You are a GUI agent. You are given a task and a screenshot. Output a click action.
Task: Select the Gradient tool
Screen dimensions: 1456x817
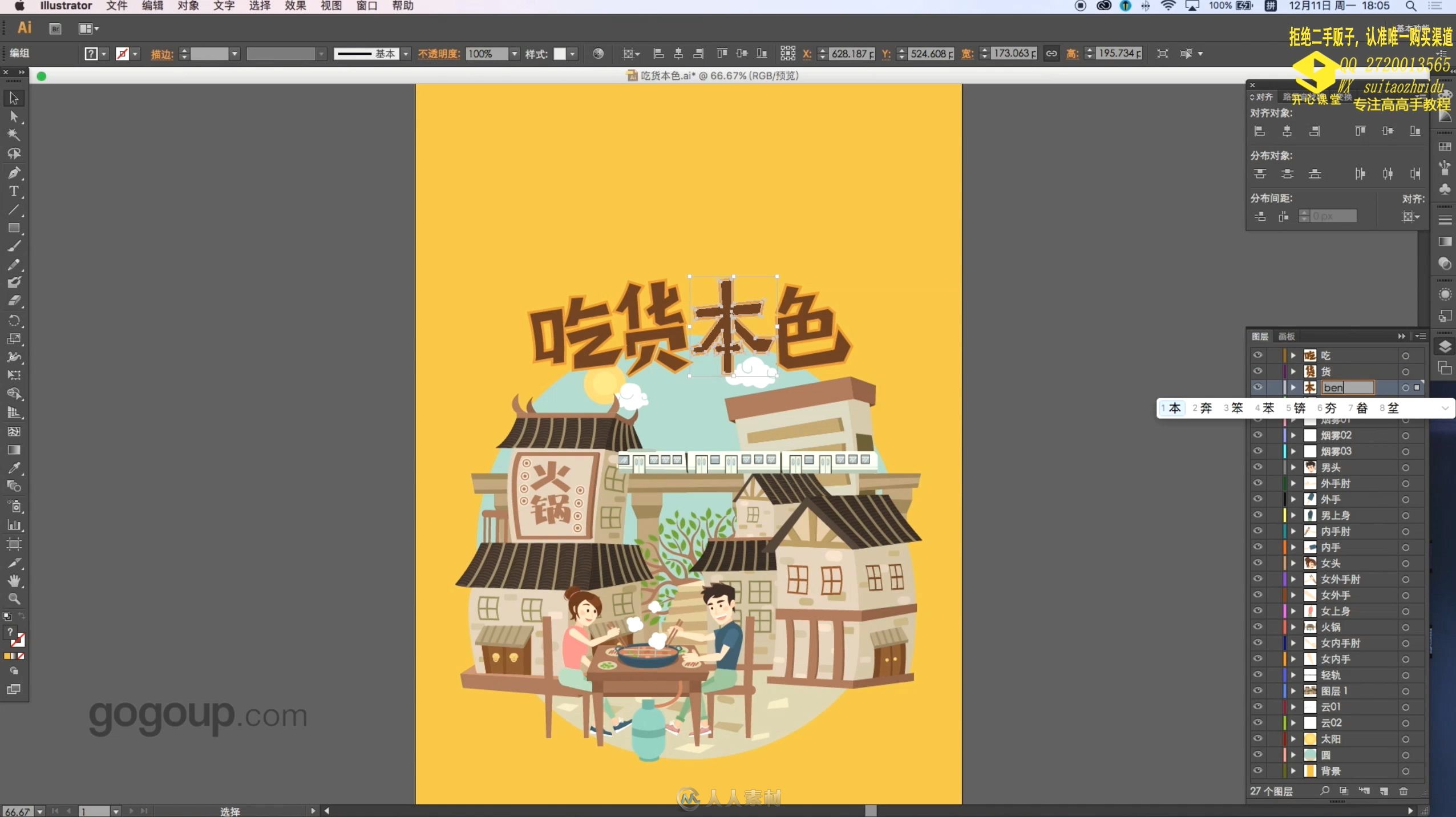tap(14, 450)
